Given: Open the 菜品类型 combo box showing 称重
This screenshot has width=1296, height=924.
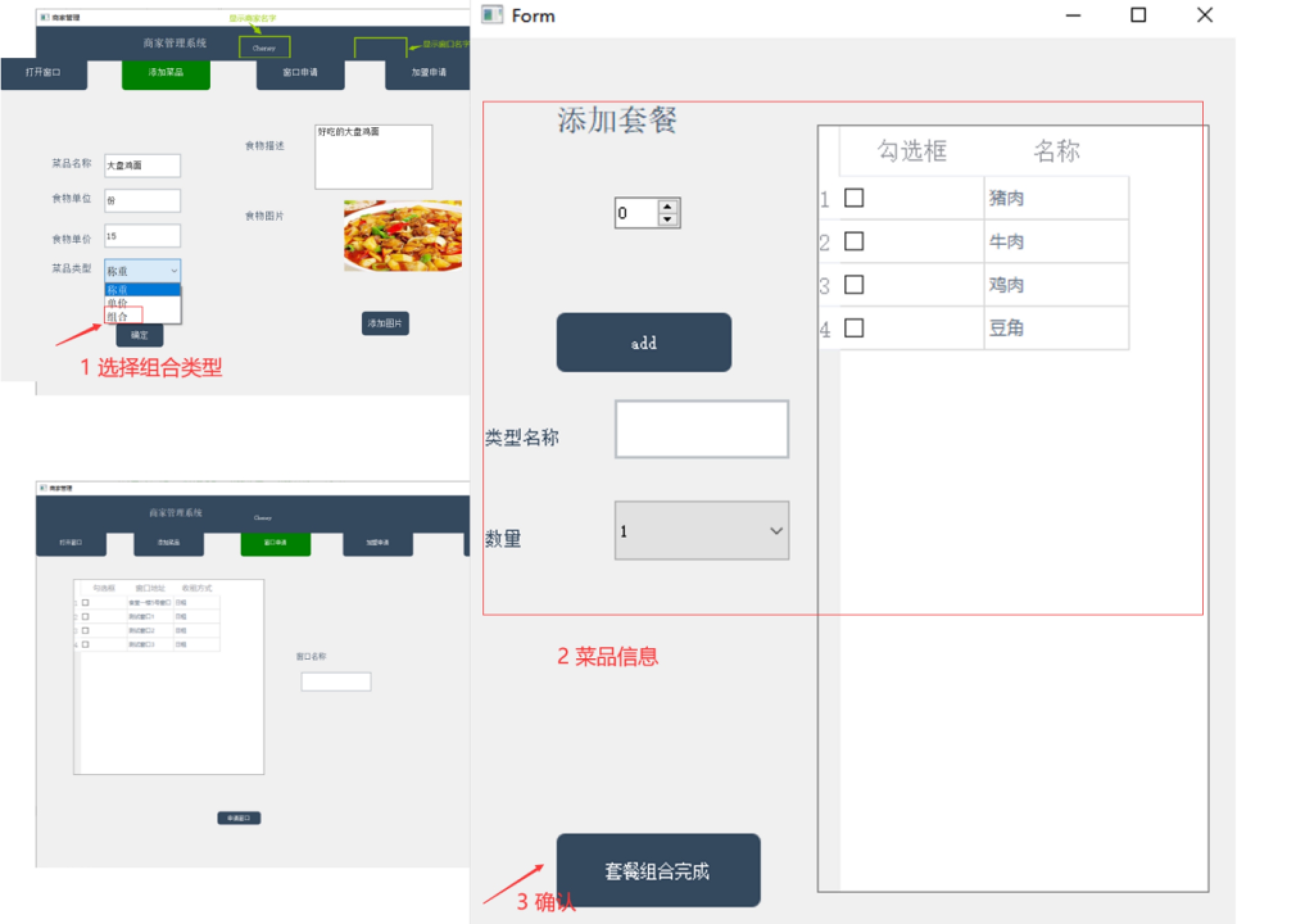Looking at the screenshot, I should (x=142, y=271).
